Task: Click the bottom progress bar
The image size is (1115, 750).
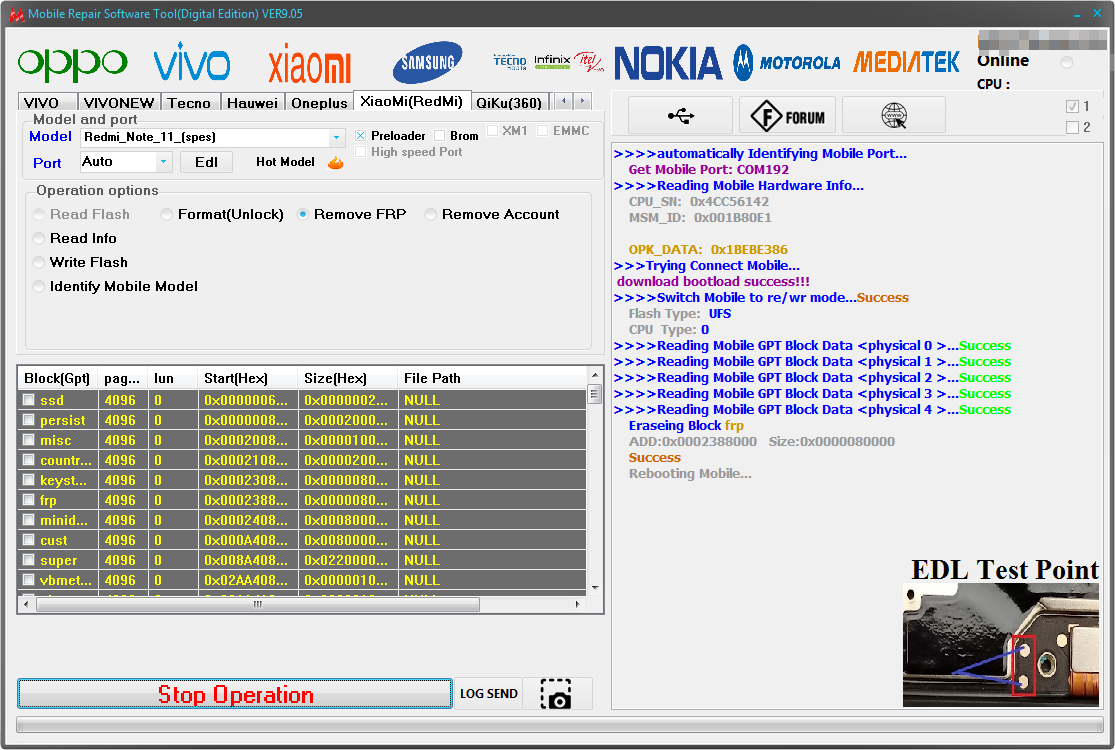Action: click(x=560, y=724)
